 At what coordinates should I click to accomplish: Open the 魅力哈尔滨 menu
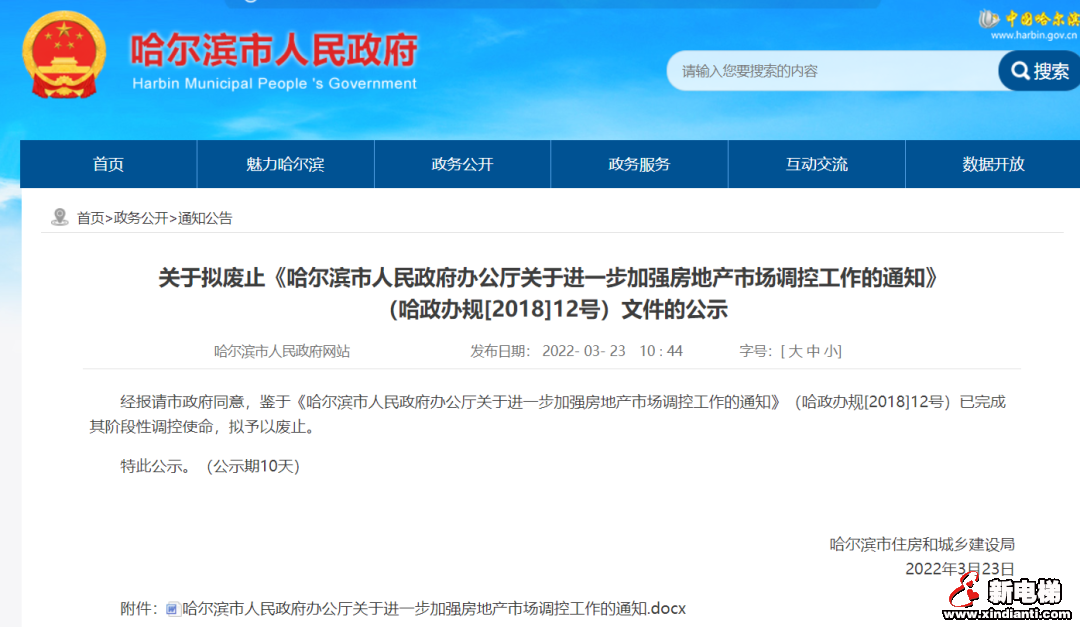click(284, 164)
